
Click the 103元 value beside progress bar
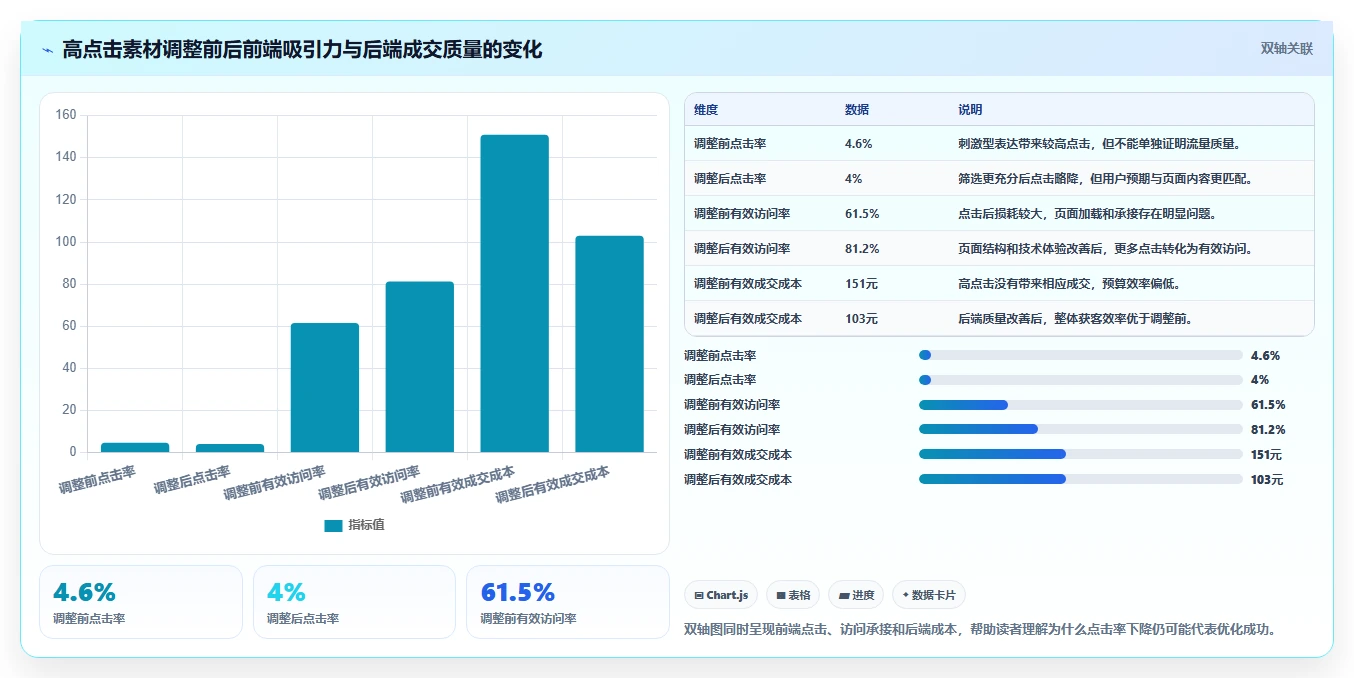point(1267,479)
